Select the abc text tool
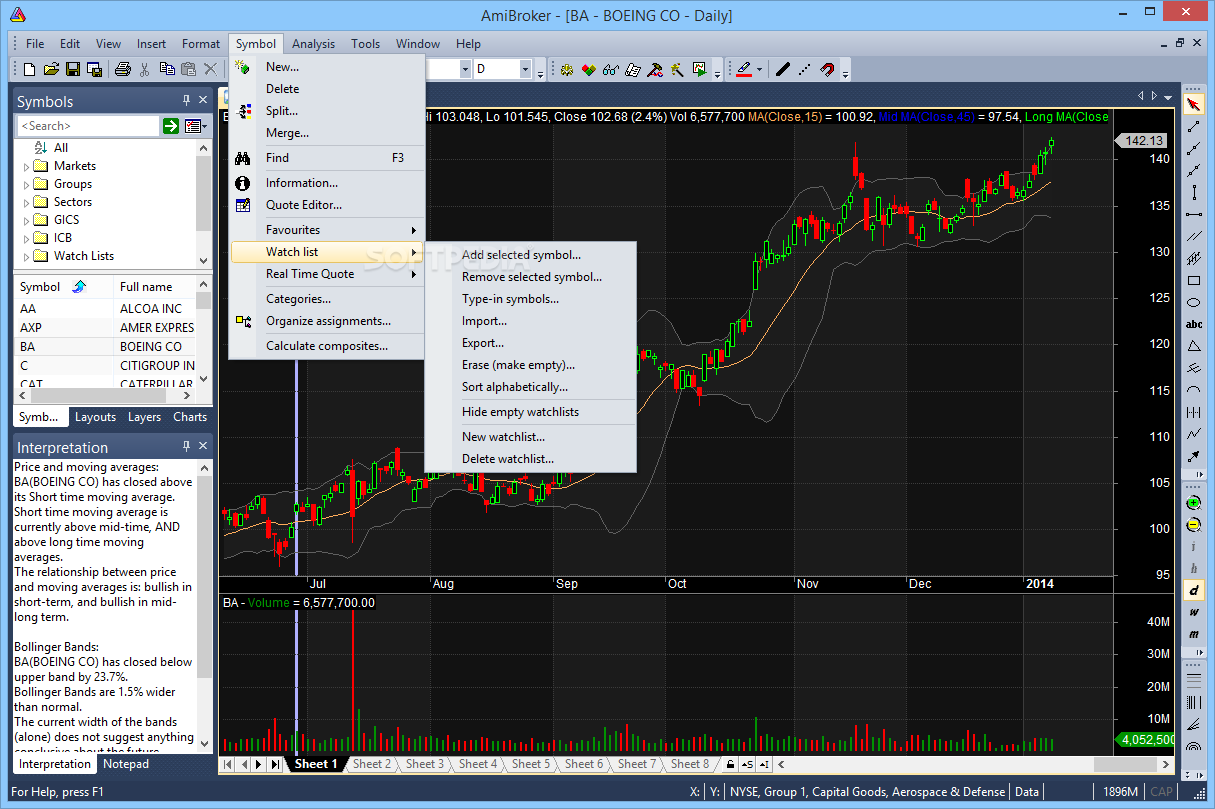The image size is (1215, 809). [1193, 324]
